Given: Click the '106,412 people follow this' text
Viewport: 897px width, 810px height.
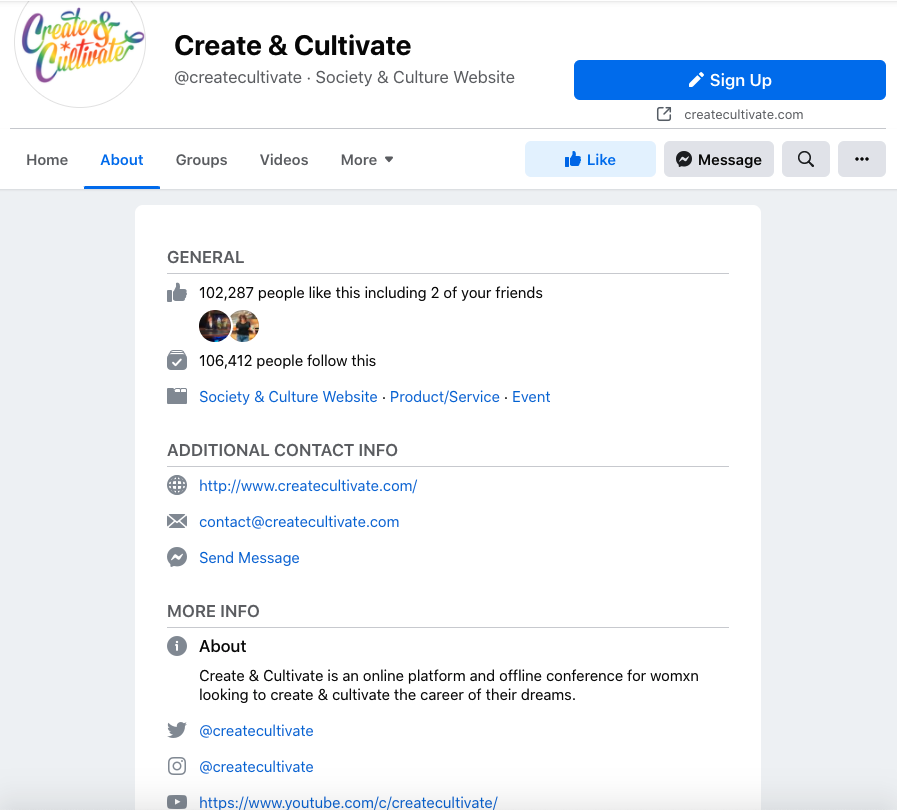Looking at the screenshot, I should point(287,360).
